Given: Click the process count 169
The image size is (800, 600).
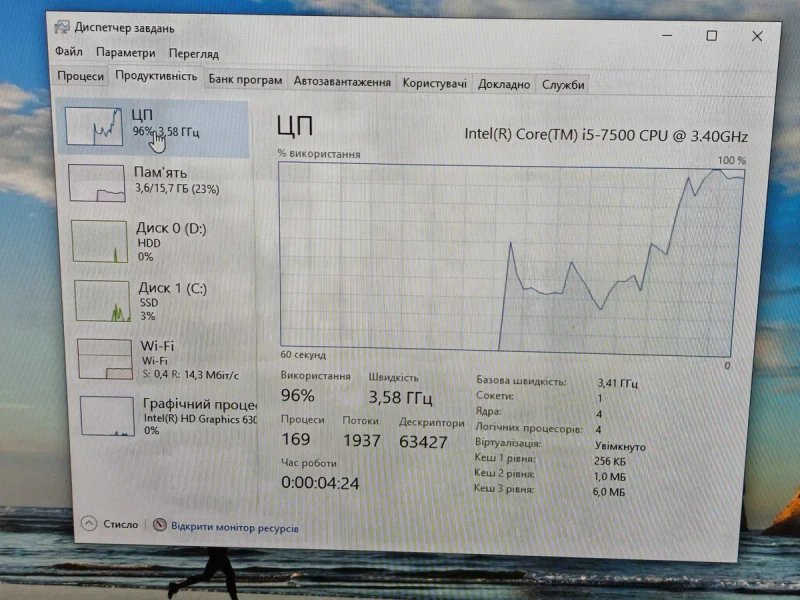Looking at the screenshot, I should [295, 439].
